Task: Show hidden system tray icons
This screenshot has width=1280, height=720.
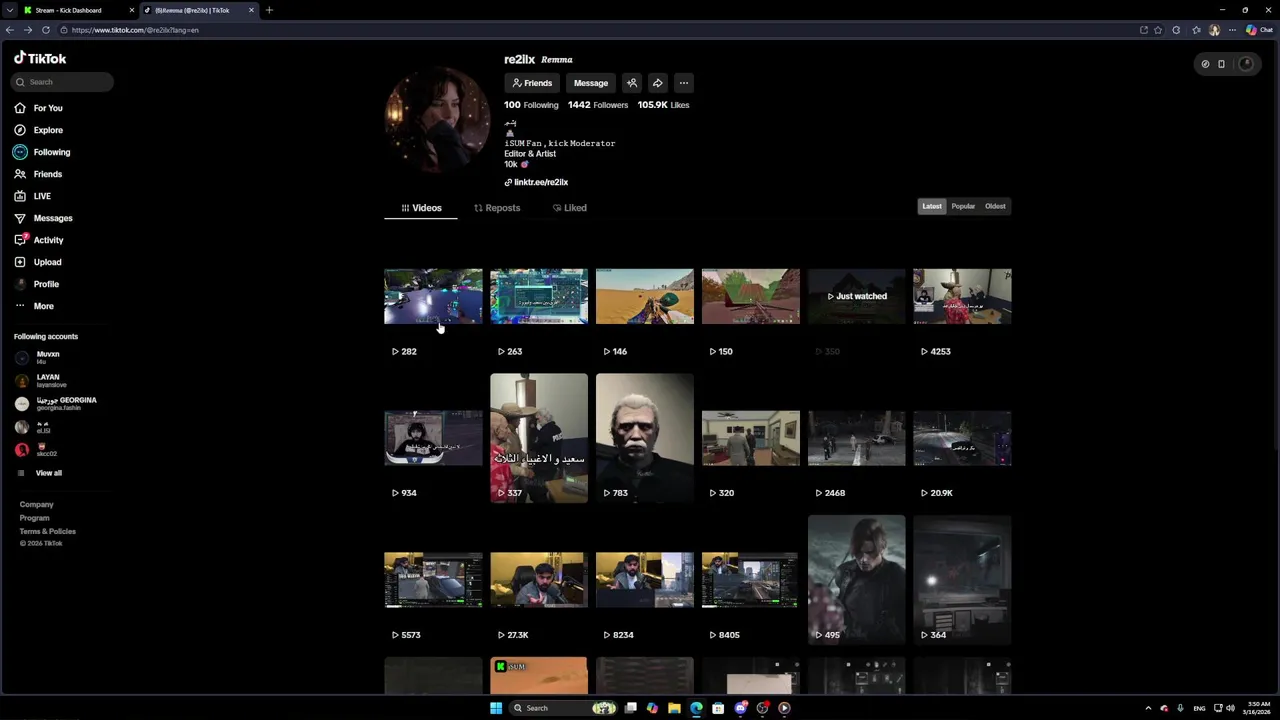Action: 1148,708
